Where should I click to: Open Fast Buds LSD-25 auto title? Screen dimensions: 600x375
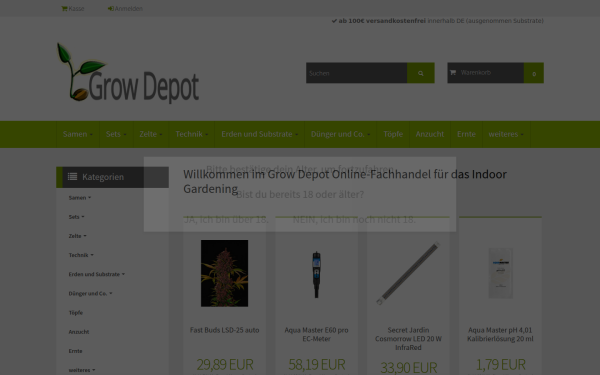pos(225,330)
